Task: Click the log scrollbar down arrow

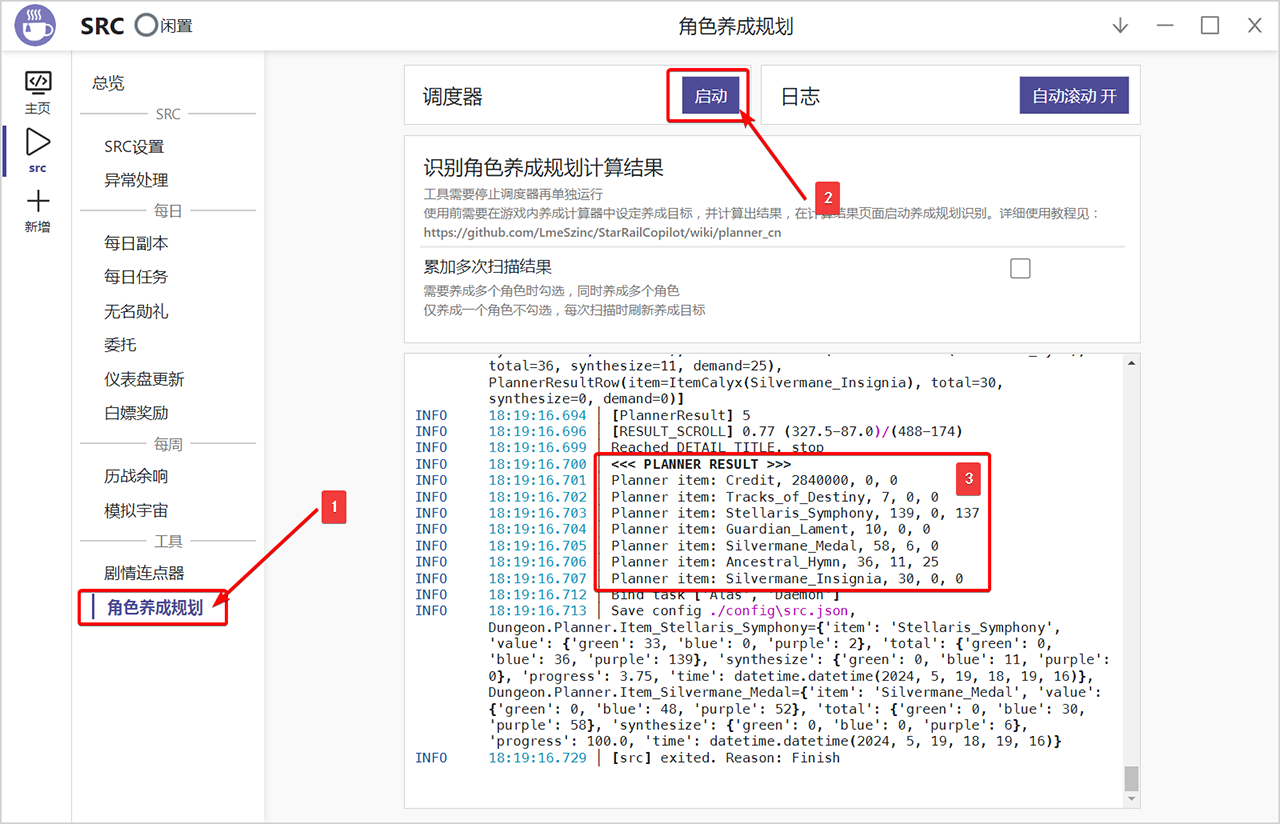Action: [x=1130, y=799]
